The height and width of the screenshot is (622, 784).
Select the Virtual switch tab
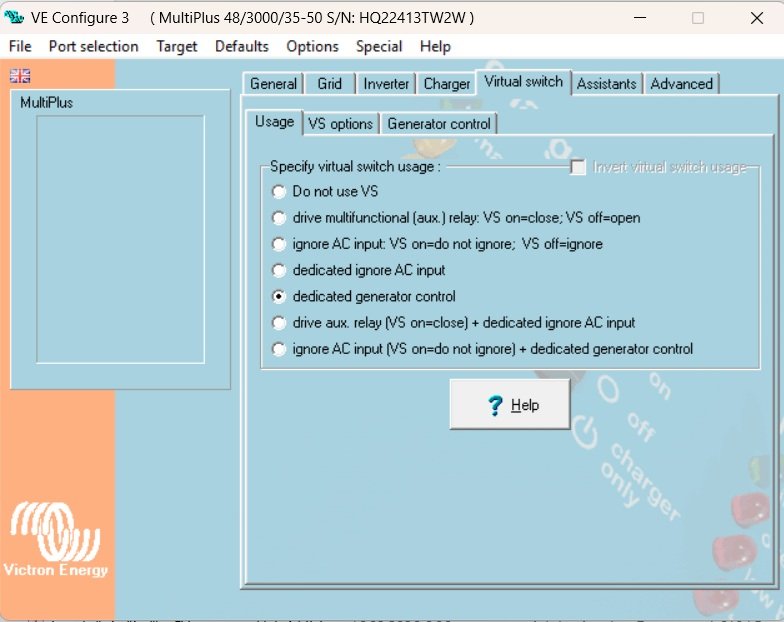[524, 82]
